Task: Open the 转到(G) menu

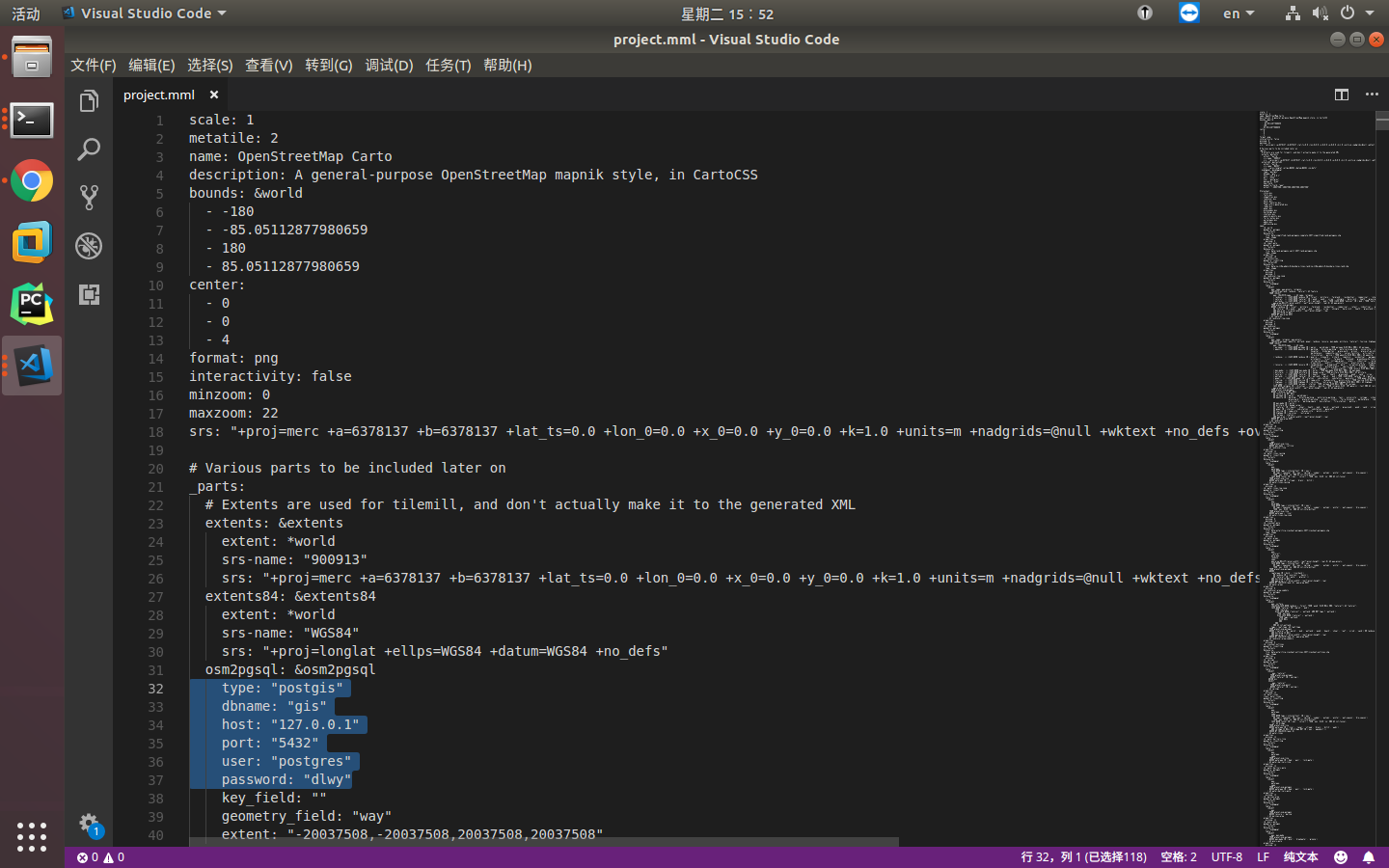Action: [x=329, y=65]
